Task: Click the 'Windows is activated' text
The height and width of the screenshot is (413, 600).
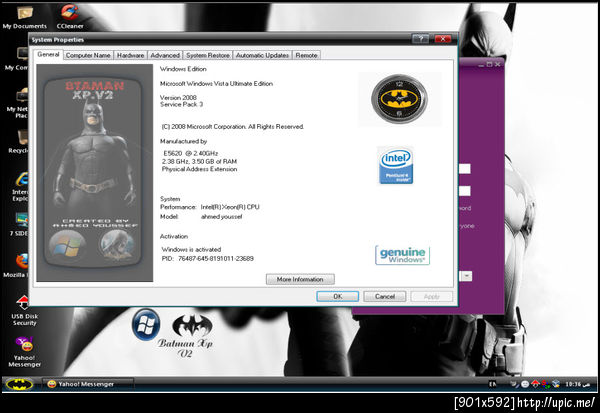Action: coord(191,249)
